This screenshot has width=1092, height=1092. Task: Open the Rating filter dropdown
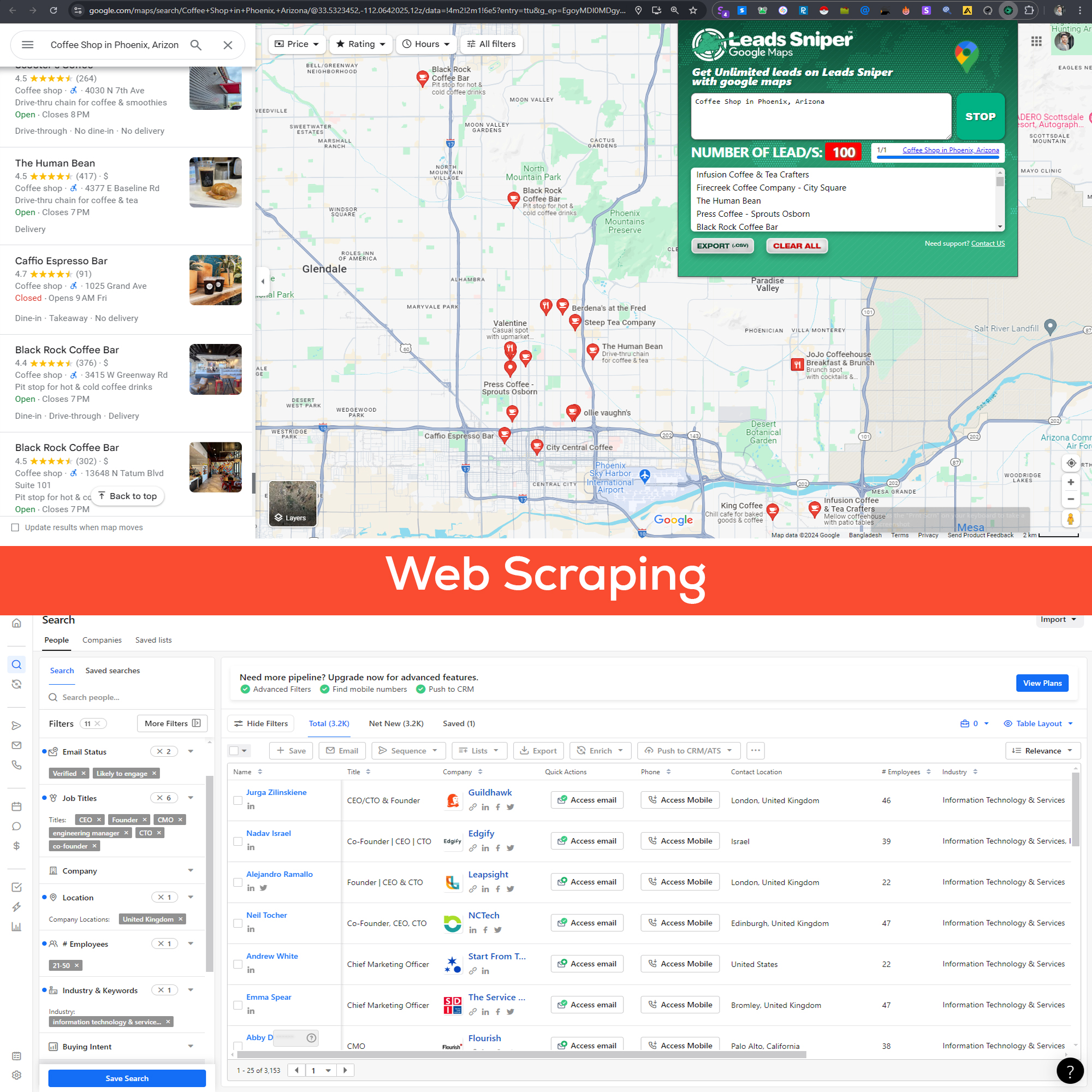pyautogui.click(x=360, y=44)
